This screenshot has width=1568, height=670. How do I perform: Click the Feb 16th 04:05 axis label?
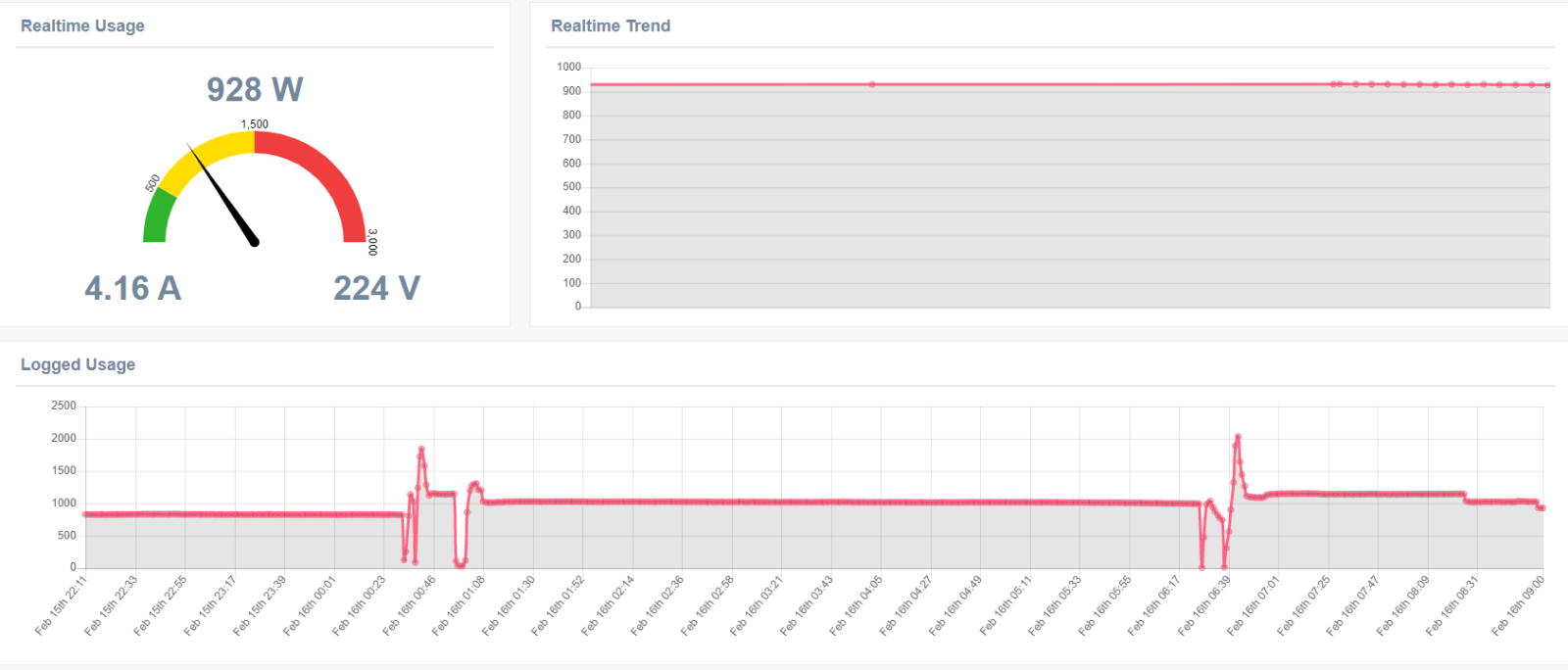(858, 604)
